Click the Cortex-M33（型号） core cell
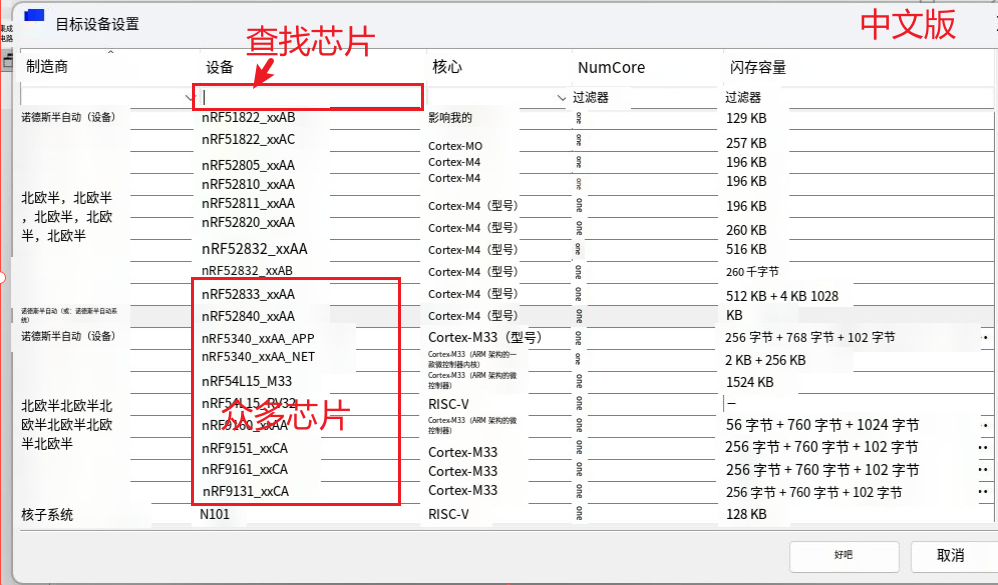 [485, 337]
